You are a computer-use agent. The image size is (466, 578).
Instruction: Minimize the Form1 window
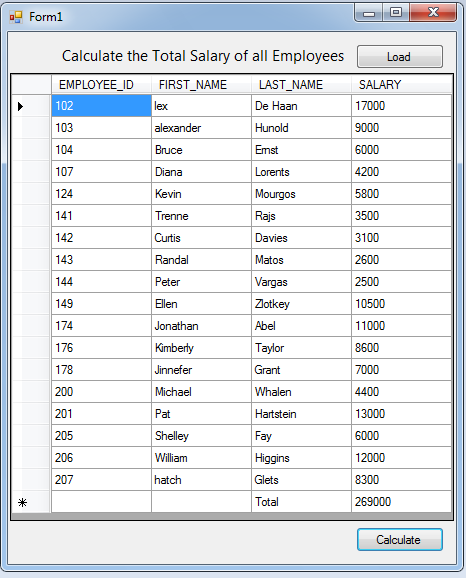[369, 13]
